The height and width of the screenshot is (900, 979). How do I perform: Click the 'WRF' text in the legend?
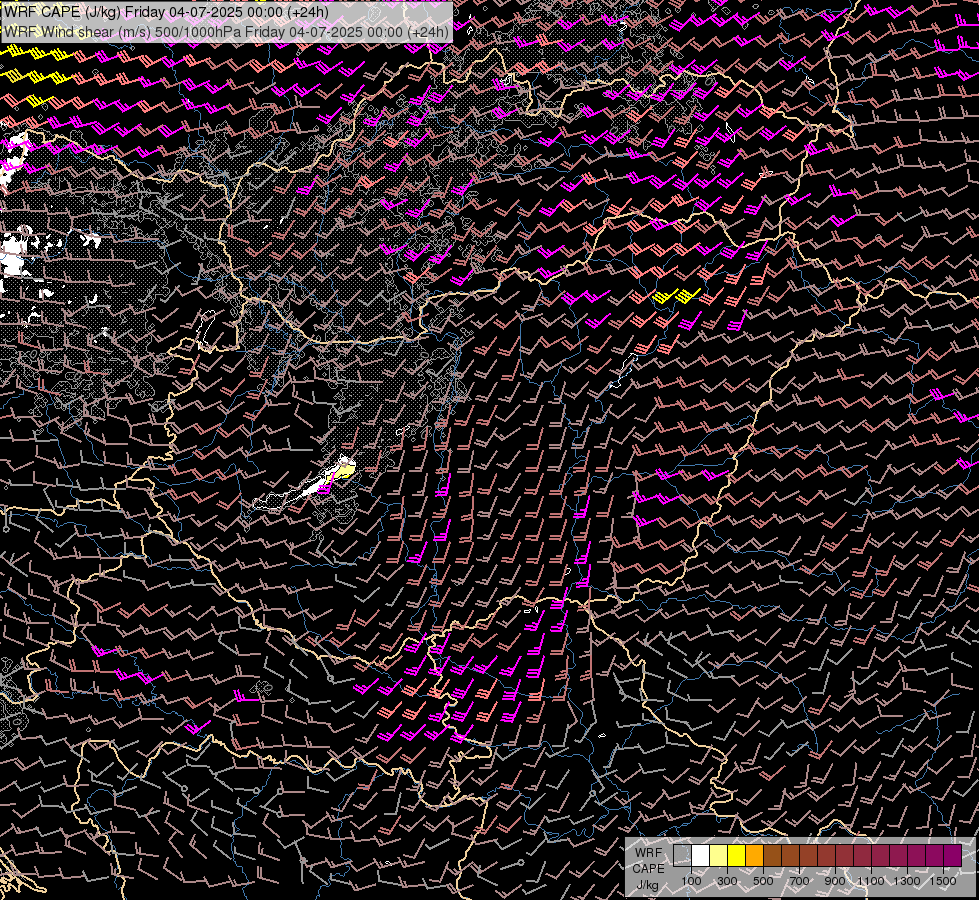click(648, 853)
